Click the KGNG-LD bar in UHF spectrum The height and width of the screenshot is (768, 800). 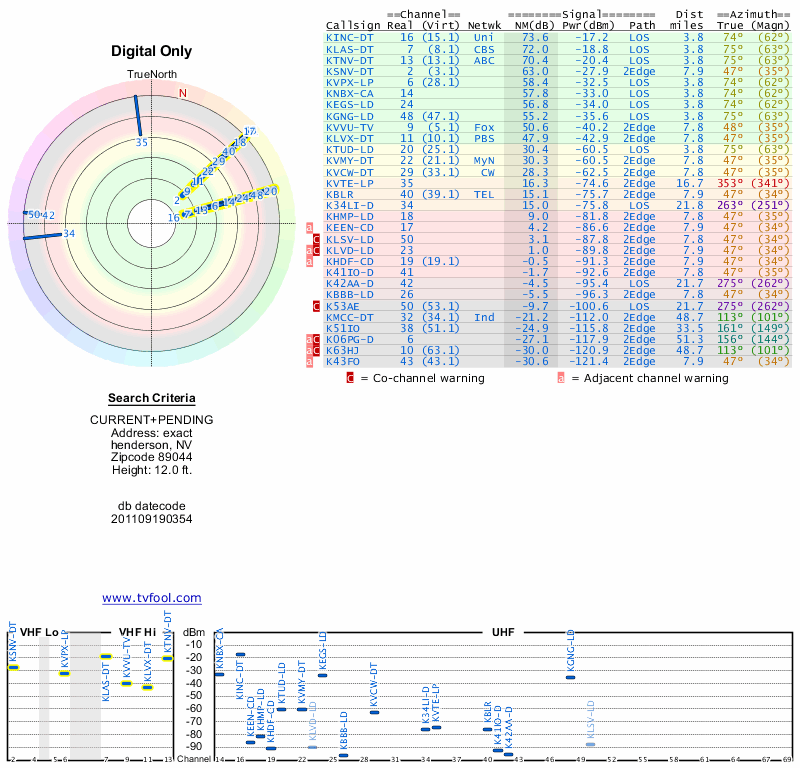570,677
